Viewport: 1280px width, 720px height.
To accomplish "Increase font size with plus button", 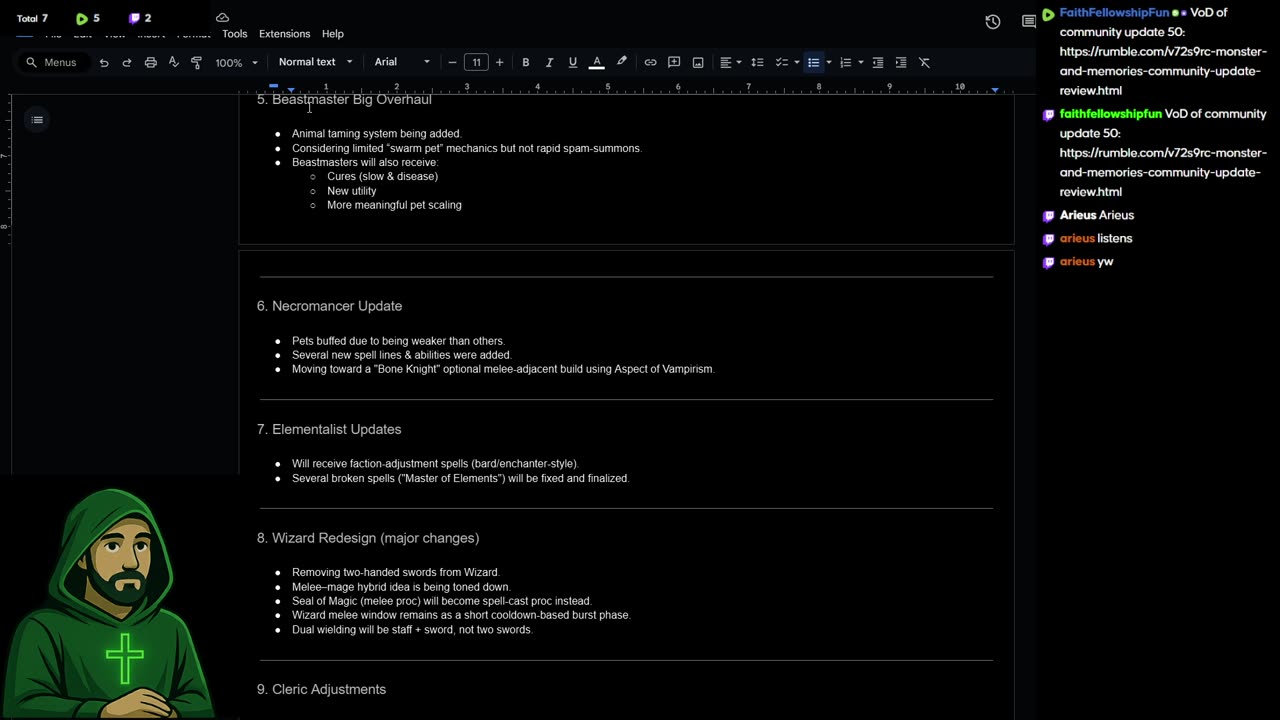I will coord(500,62).
